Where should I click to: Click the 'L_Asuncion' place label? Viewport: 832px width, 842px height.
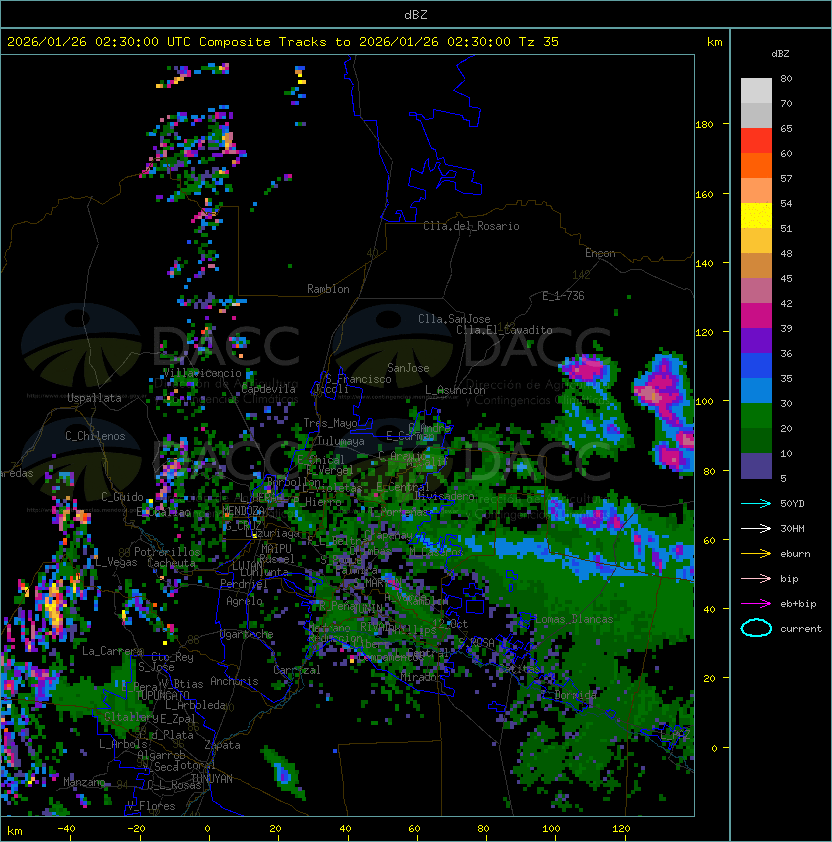tap(455, 390)
